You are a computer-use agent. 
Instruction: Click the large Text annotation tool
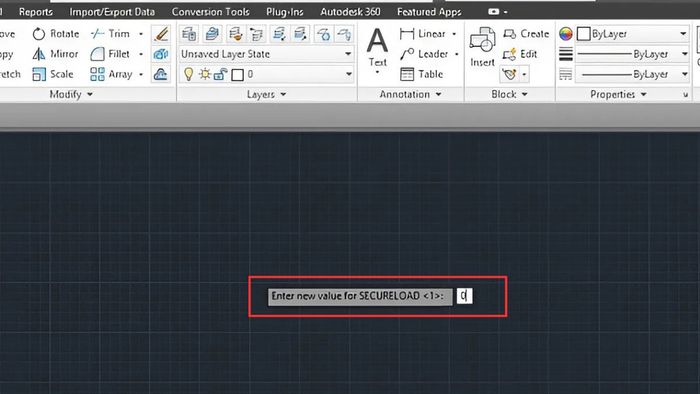[x=377, y=46]
